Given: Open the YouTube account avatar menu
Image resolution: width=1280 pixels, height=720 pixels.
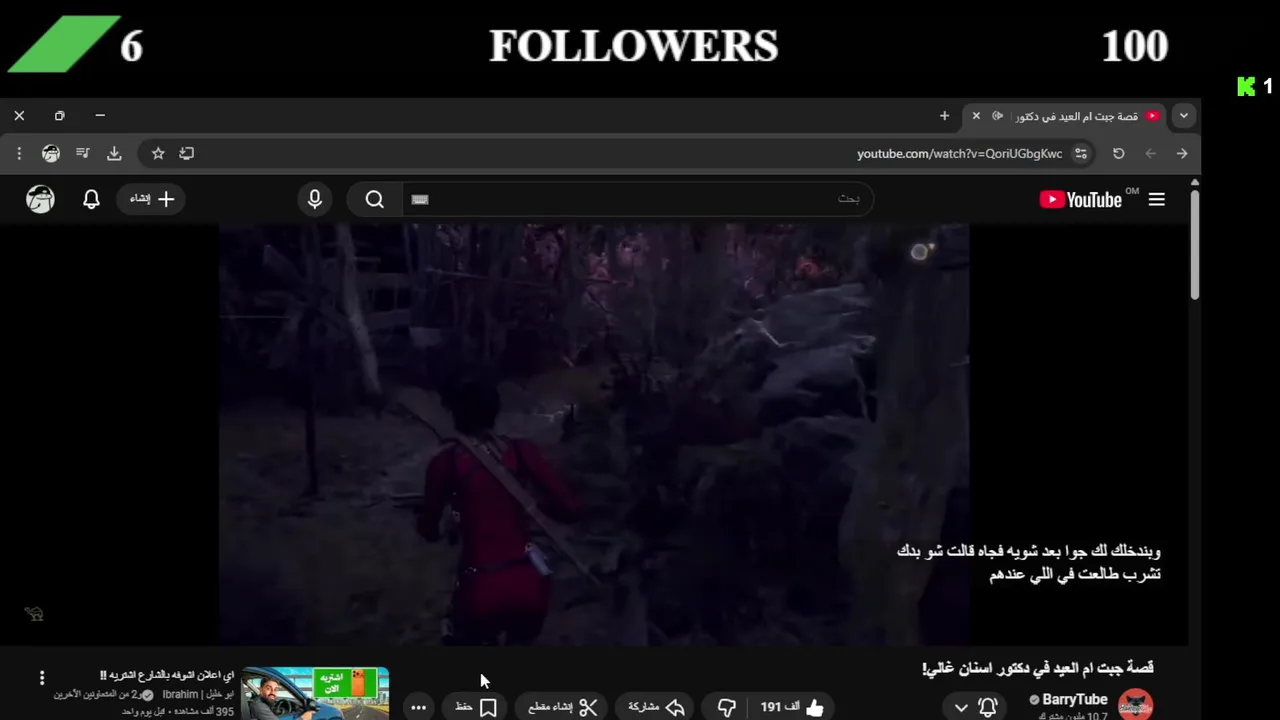Looking at the screenshot, I should [x=40, y=199].
